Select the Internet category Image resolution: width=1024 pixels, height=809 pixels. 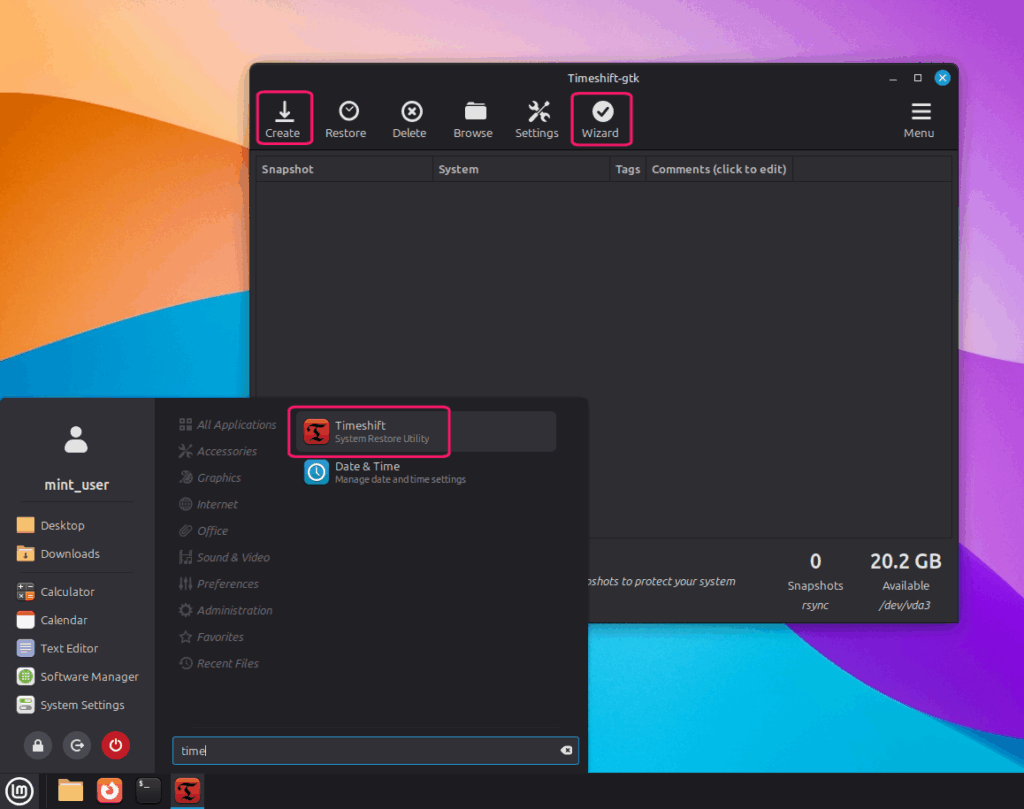pyautogui.click(x=208, y=504)
